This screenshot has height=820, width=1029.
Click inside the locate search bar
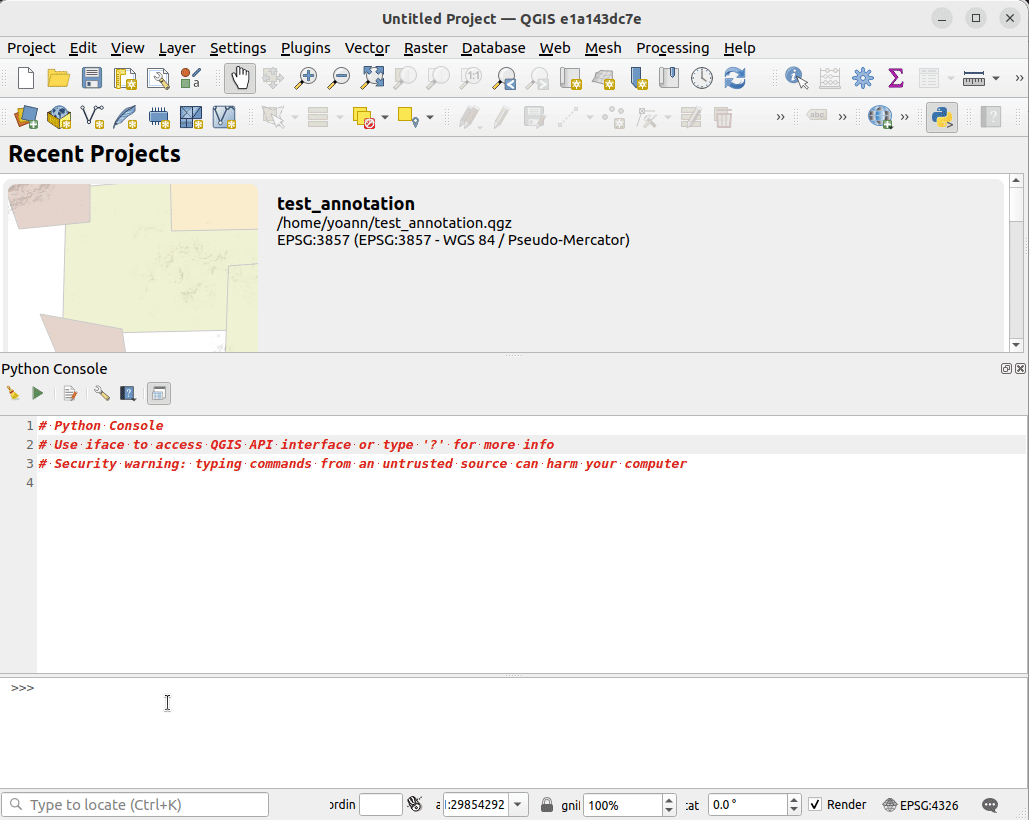(x=135, y=804)
